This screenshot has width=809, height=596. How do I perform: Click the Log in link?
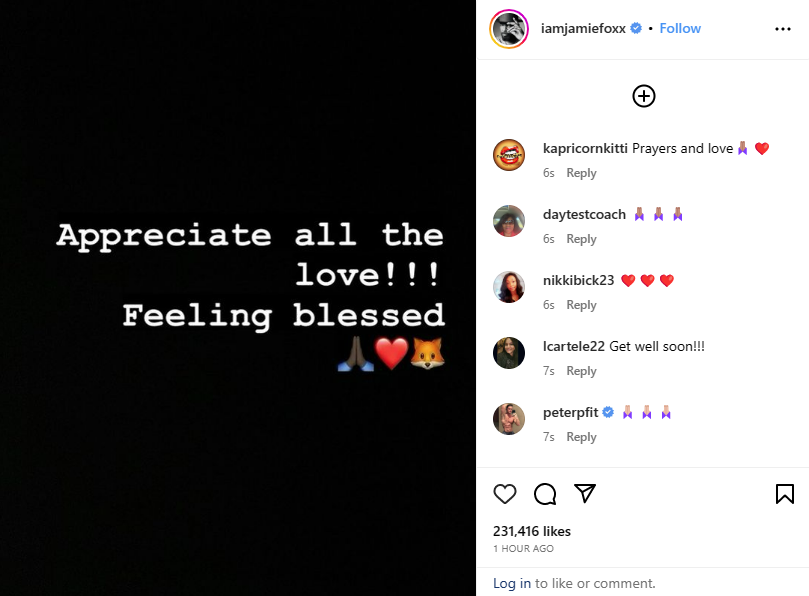[x=512, y=583]
